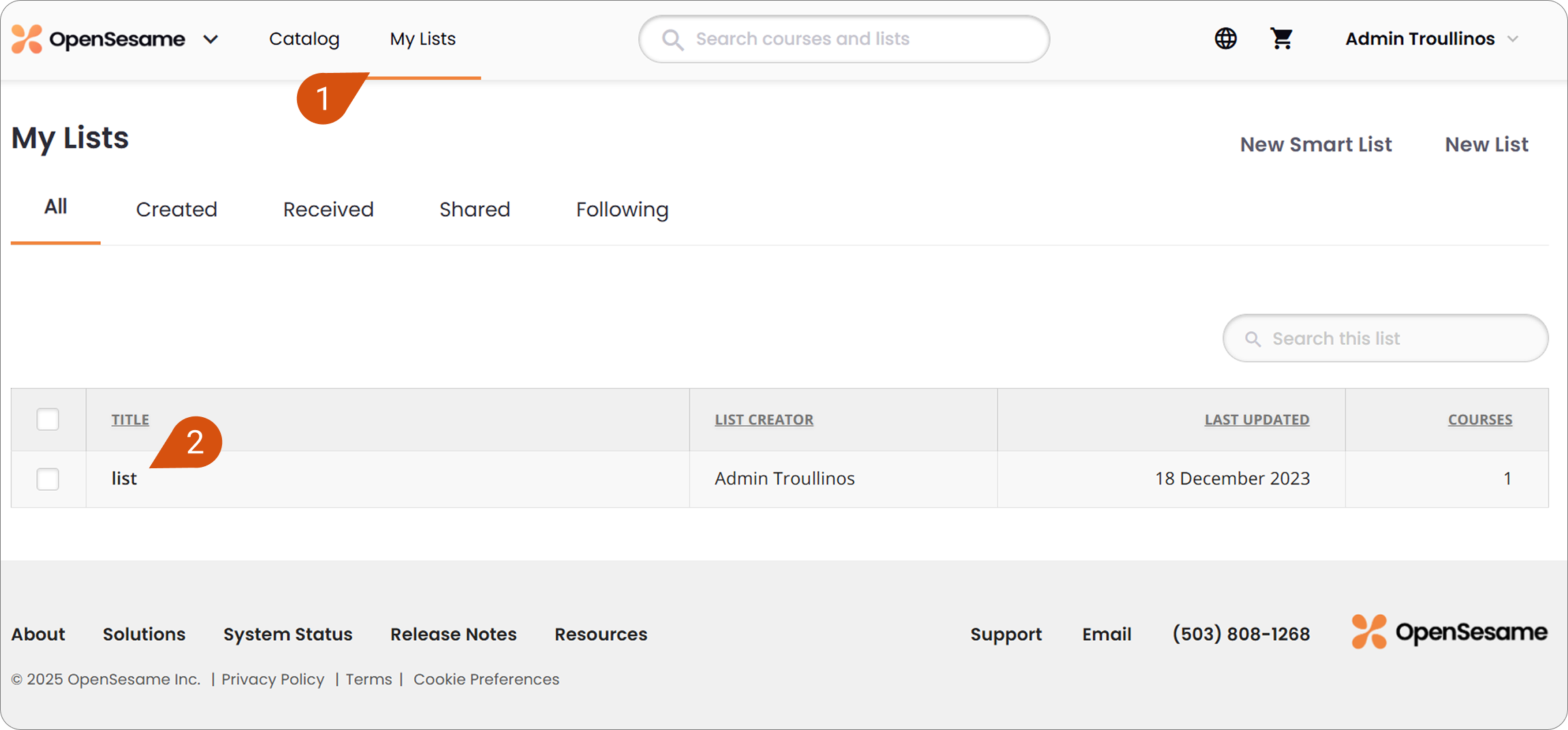Open the list titled 'list'
The image size is (1568, 730).
coord(124,478)
